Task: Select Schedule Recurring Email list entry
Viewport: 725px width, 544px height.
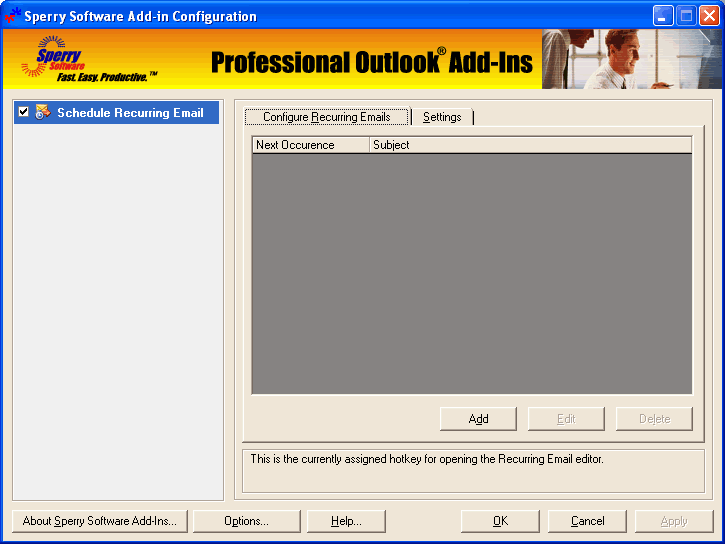Action: tap(117, 113)
